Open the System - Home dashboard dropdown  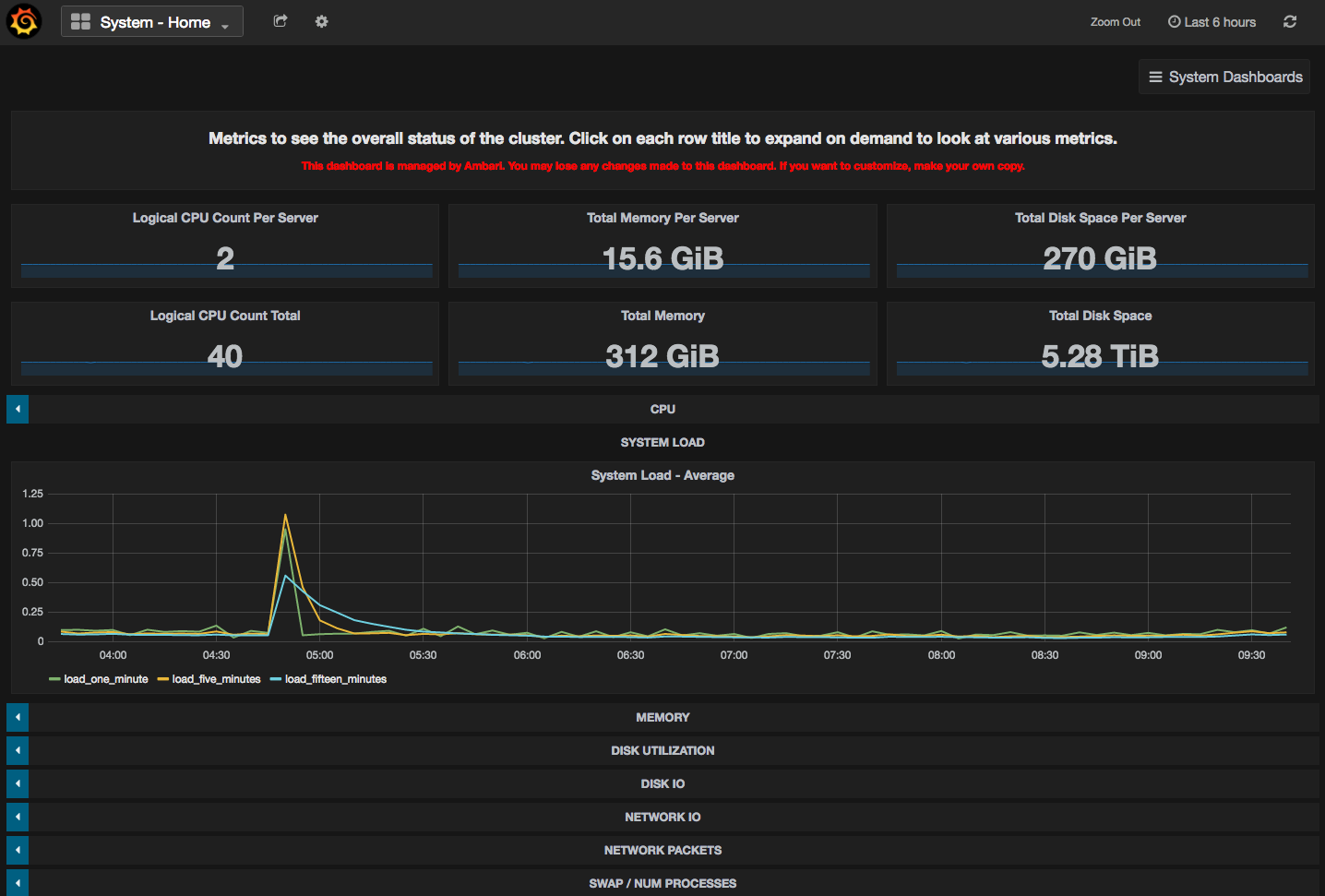(x=152, y=21)
